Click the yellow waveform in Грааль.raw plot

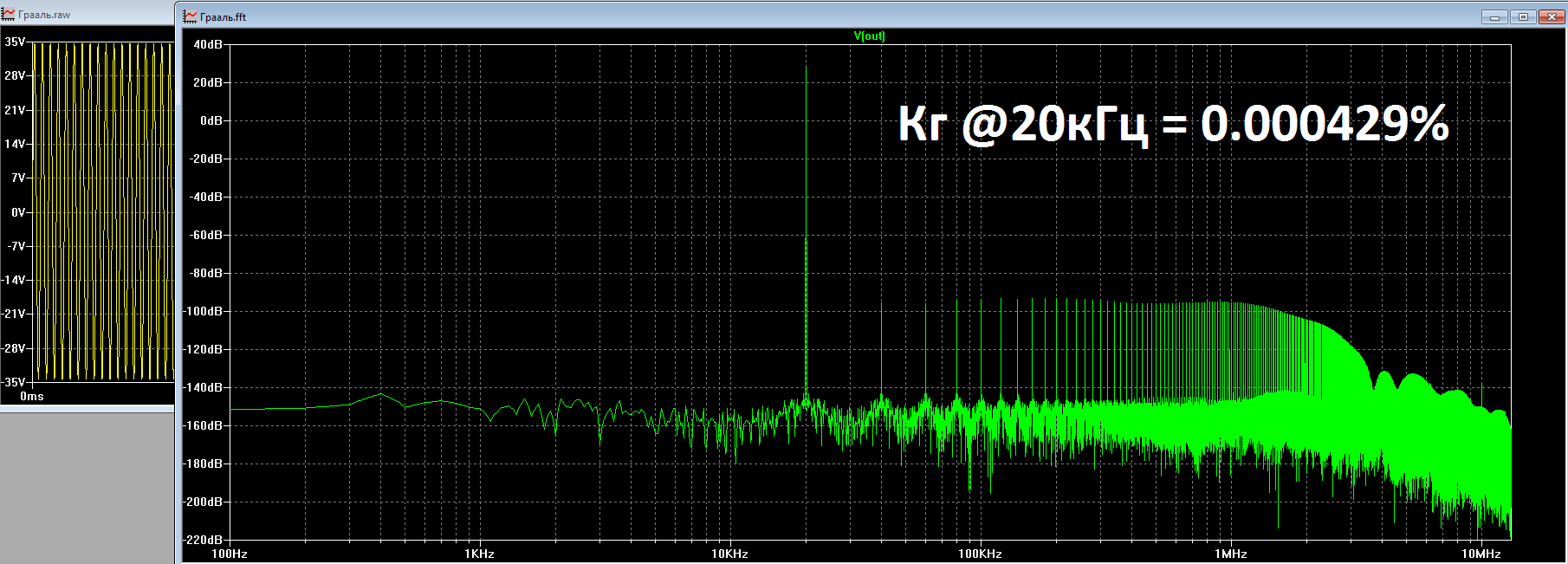coord(103,212)
